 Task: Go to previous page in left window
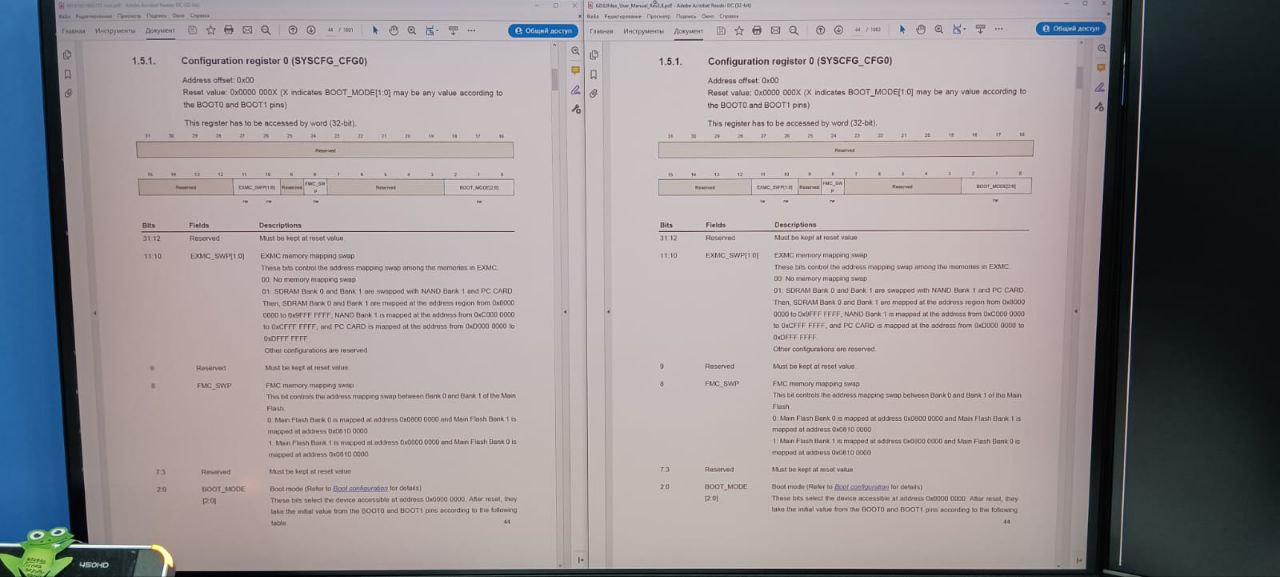292,30
